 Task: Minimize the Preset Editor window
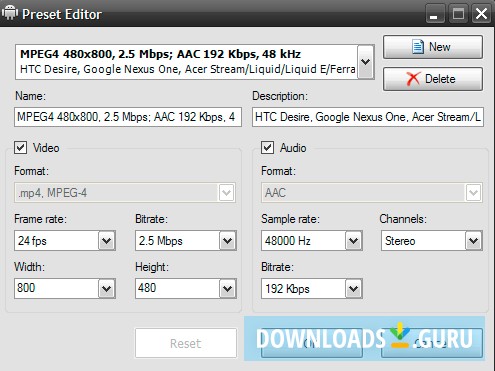point(435,14)
